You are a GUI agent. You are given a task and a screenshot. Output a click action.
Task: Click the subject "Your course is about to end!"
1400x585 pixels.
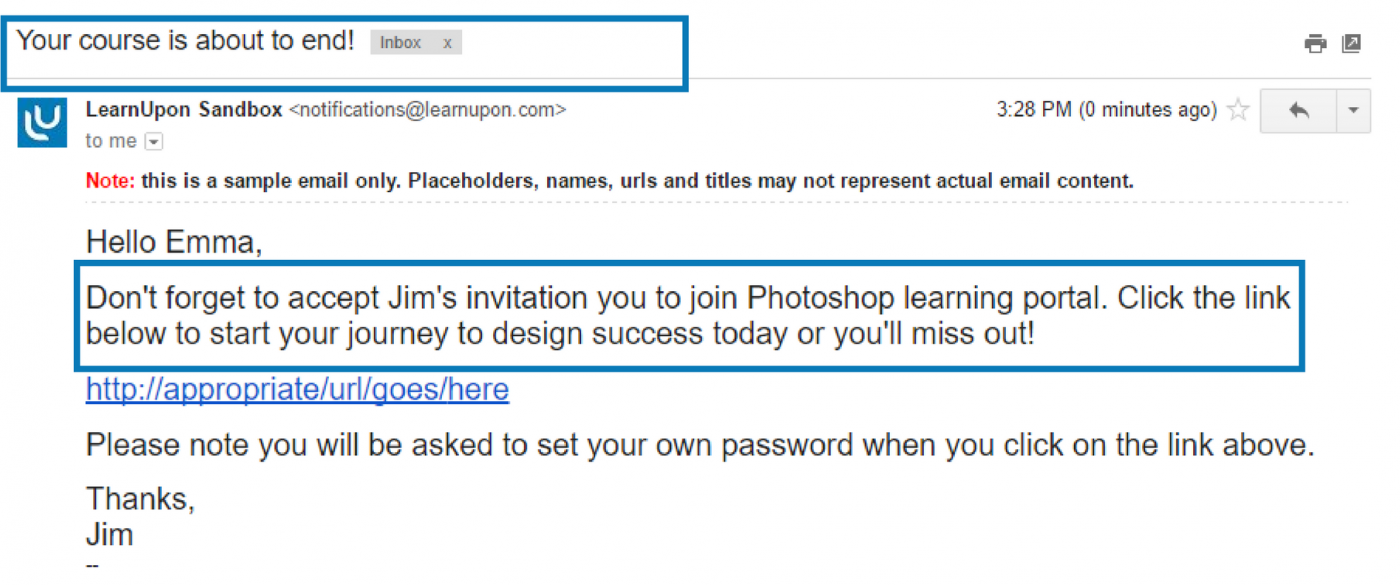[x=186, y=41]
